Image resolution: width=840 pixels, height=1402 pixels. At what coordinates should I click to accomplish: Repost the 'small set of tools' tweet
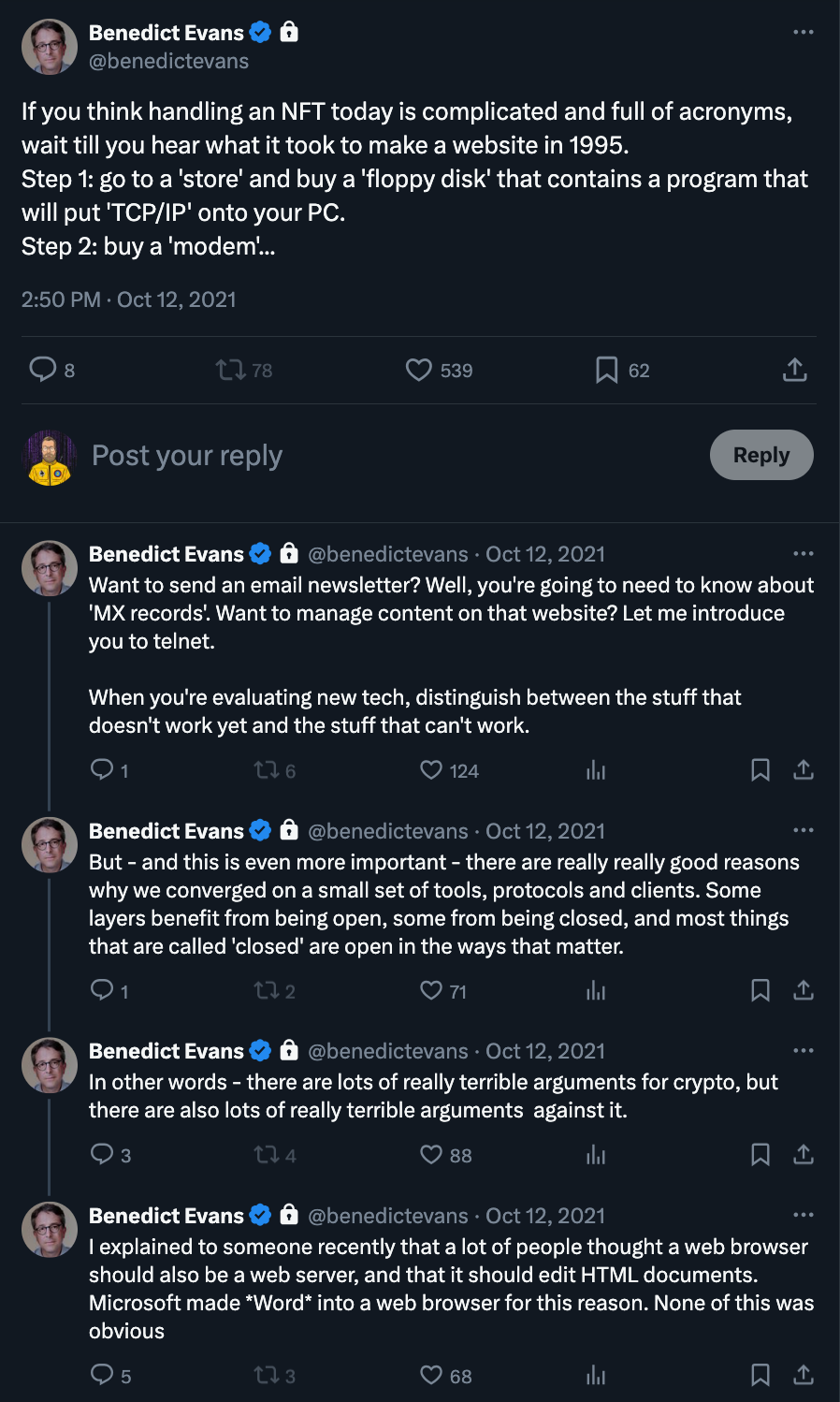(267, 990)
